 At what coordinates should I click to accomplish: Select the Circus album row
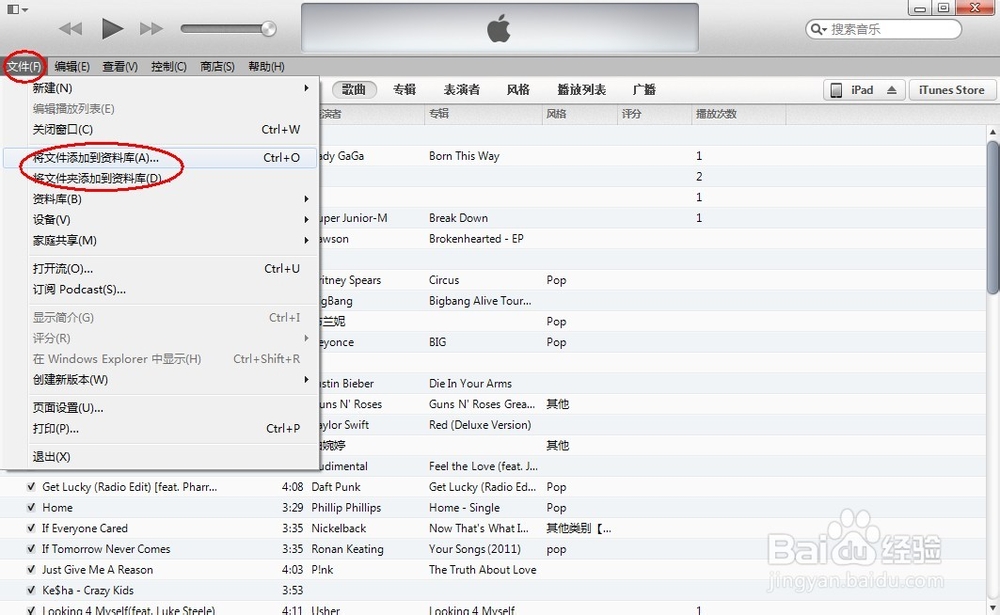[x=444, y=280]
